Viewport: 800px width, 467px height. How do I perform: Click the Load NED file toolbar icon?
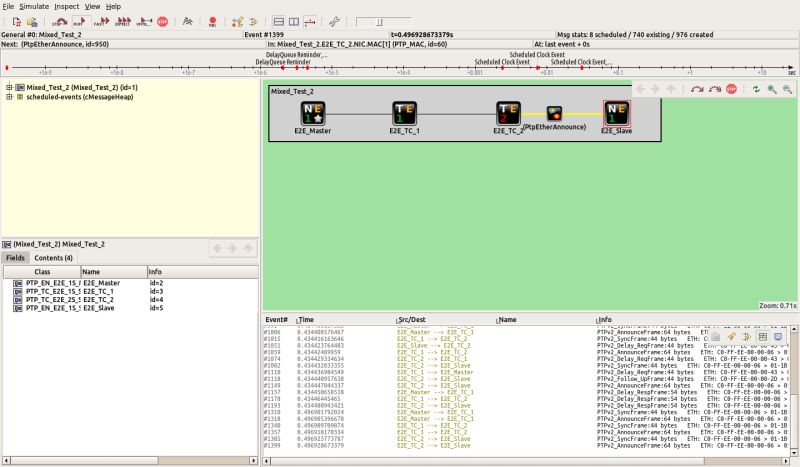32,22
